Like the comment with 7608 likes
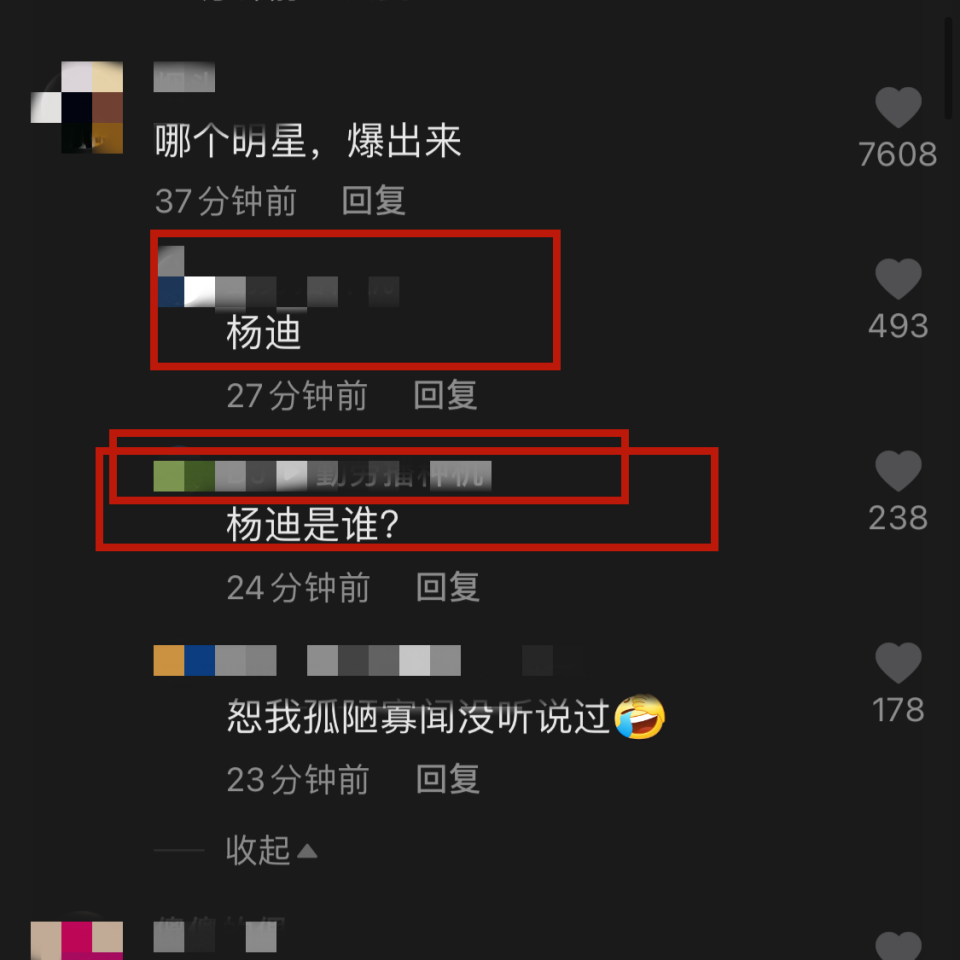The height and width of the screenshot is (960, 960). click(898, 107)
